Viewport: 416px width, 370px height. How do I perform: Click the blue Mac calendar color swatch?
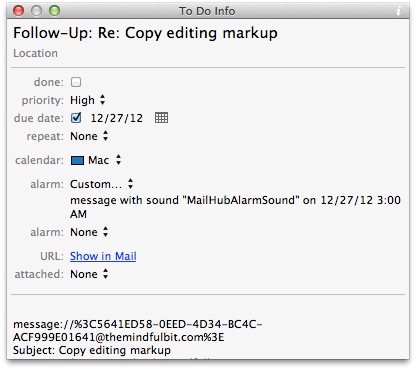[77, 160]
